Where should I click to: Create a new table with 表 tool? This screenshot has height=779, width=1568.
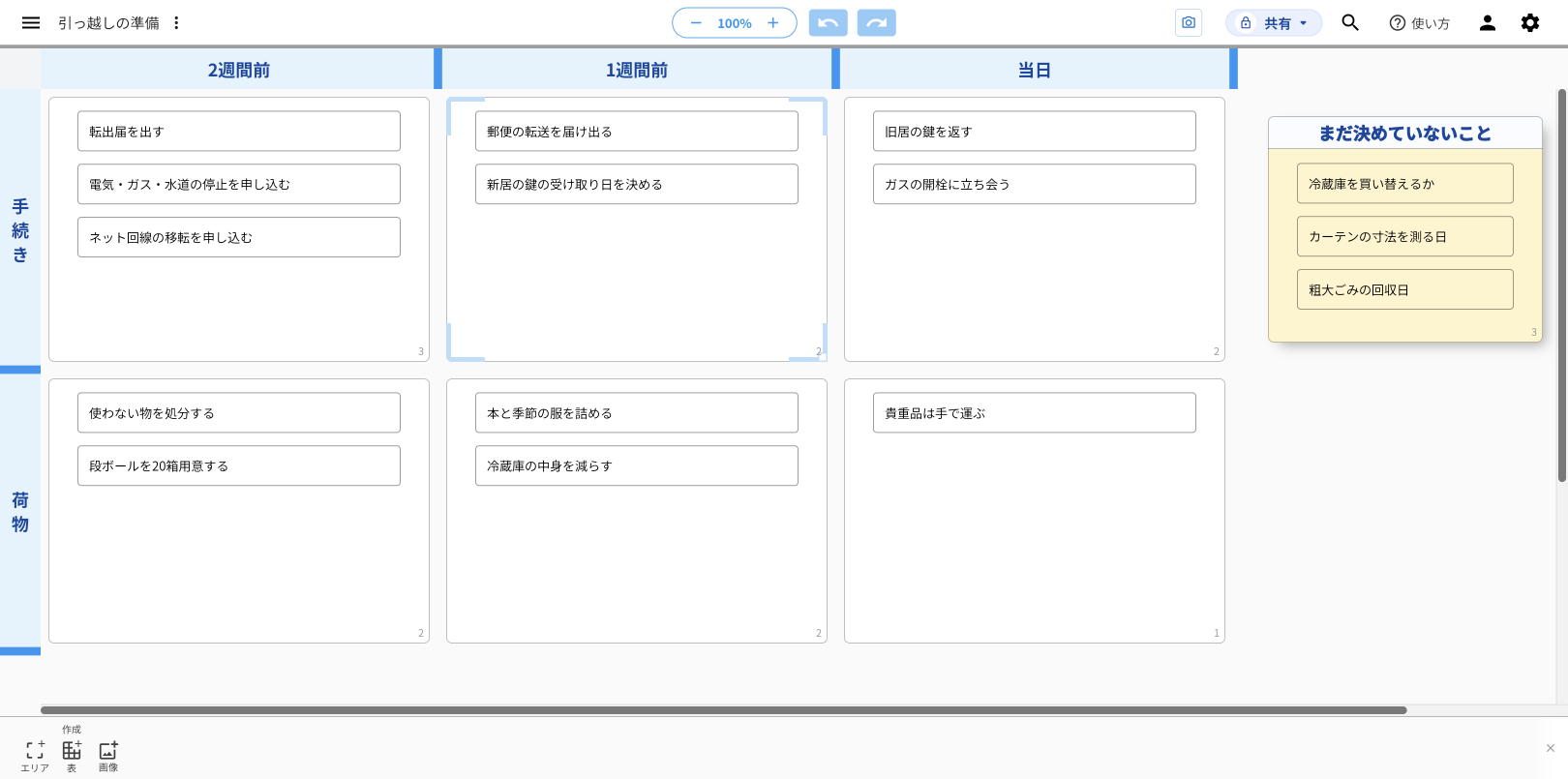(x=72, y=756)
